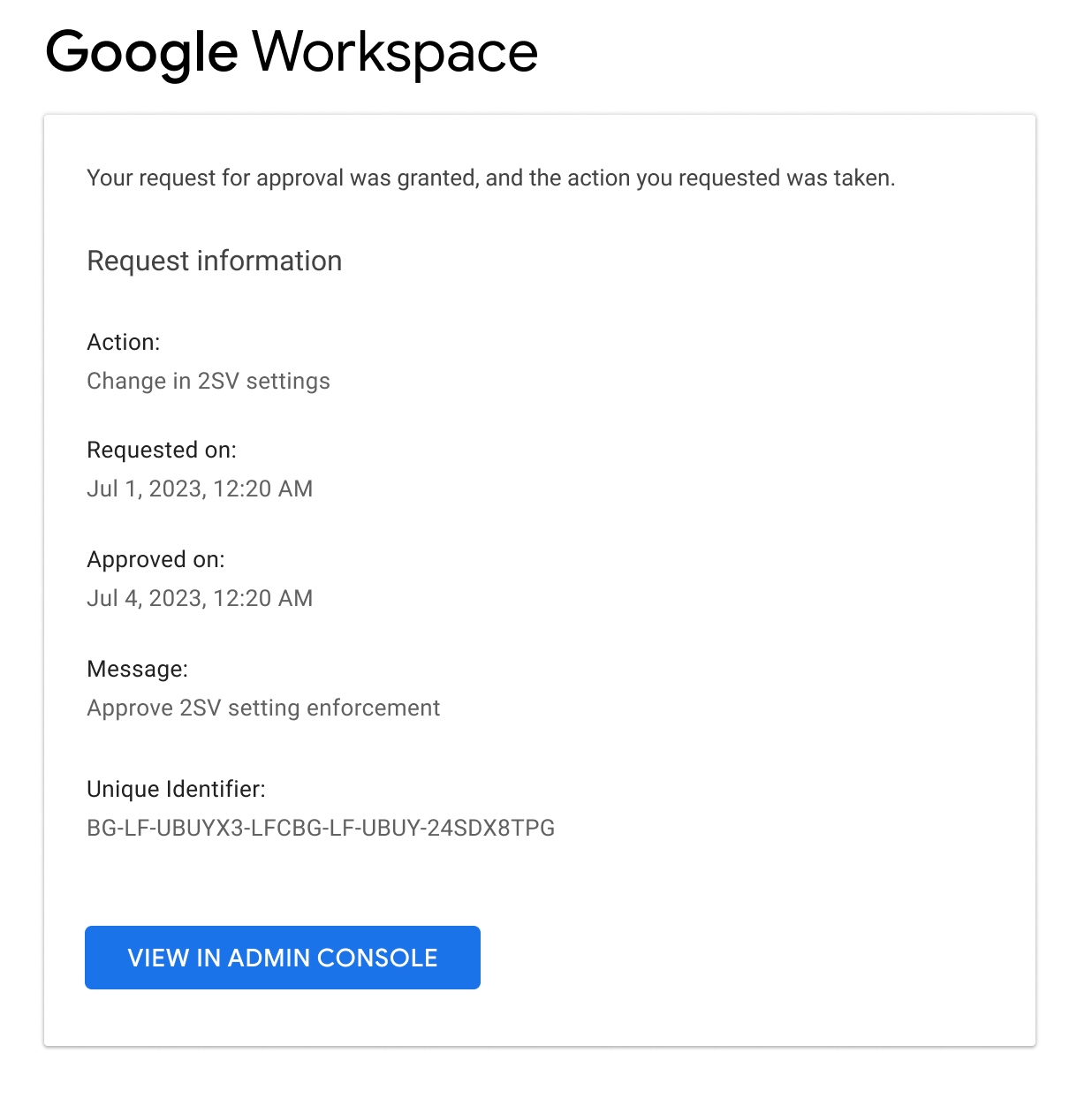1092x1106 pixels.
Task: Click the View in Admin Console button
Action: (283, 958)
